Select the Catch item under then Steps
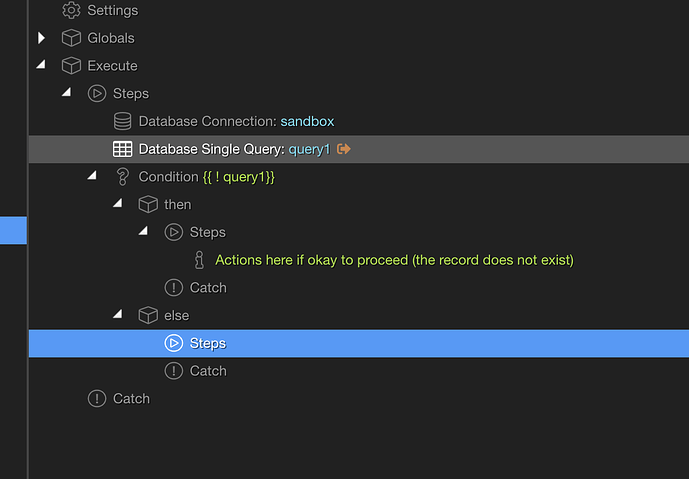The width and height of the screenshot is (689, 479). click(208, 288)
